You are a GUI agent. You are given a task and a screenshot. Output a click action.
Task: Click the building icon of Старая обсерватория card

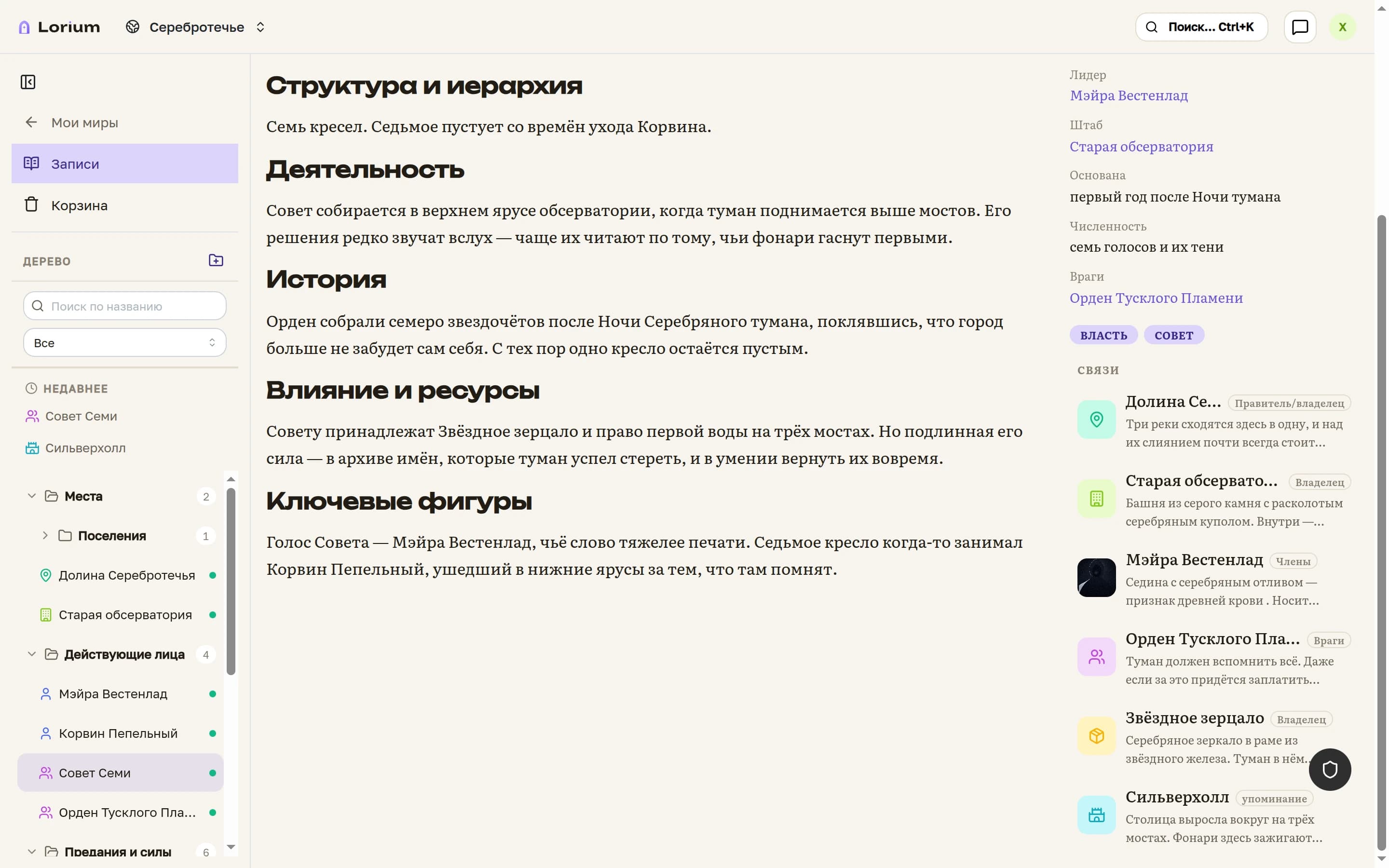[x=1096, y=499]
